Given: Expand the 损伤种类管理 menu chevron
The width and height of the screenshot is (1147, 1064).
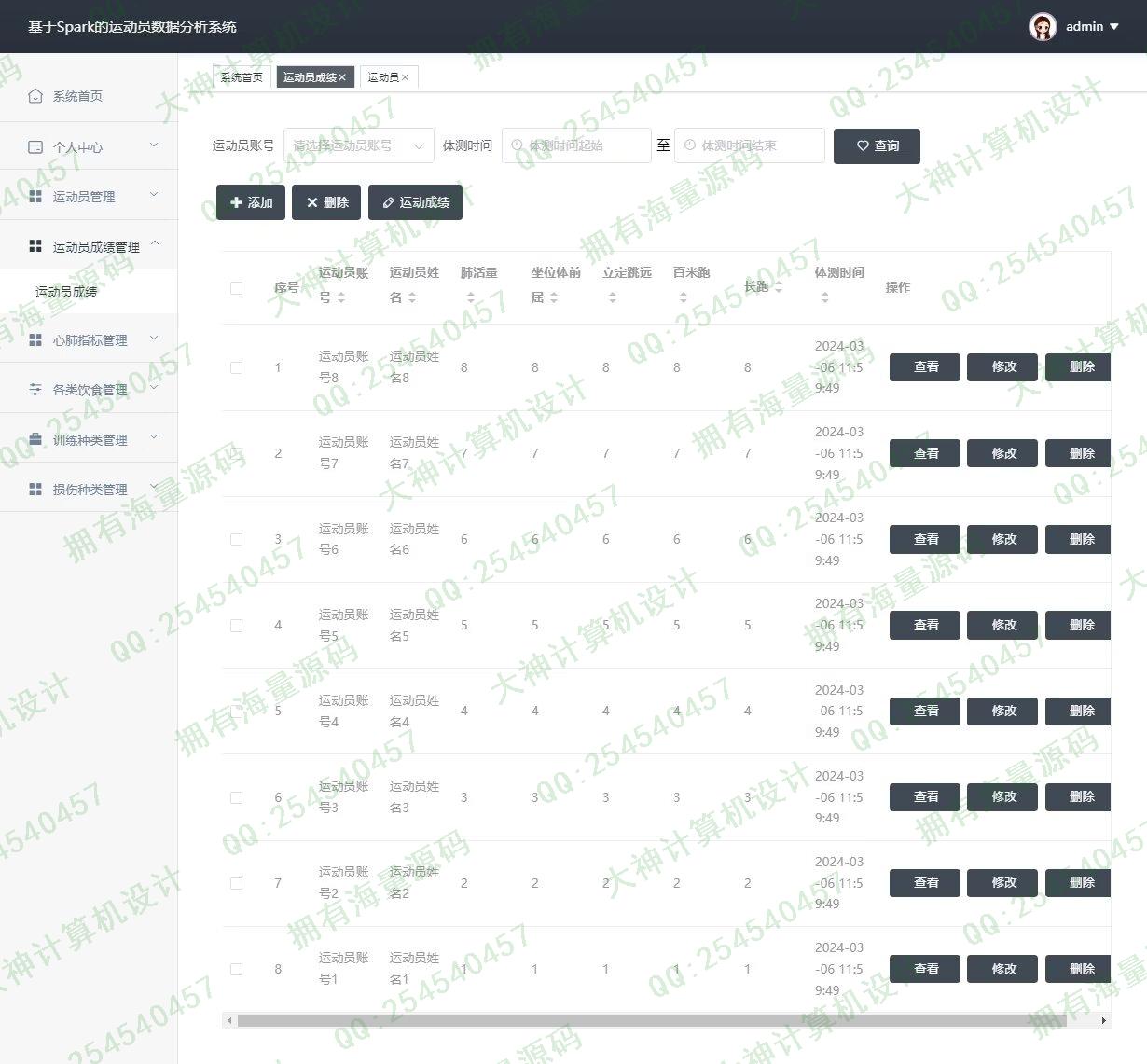Looking at the screenshot, I should tap(155, 488).
